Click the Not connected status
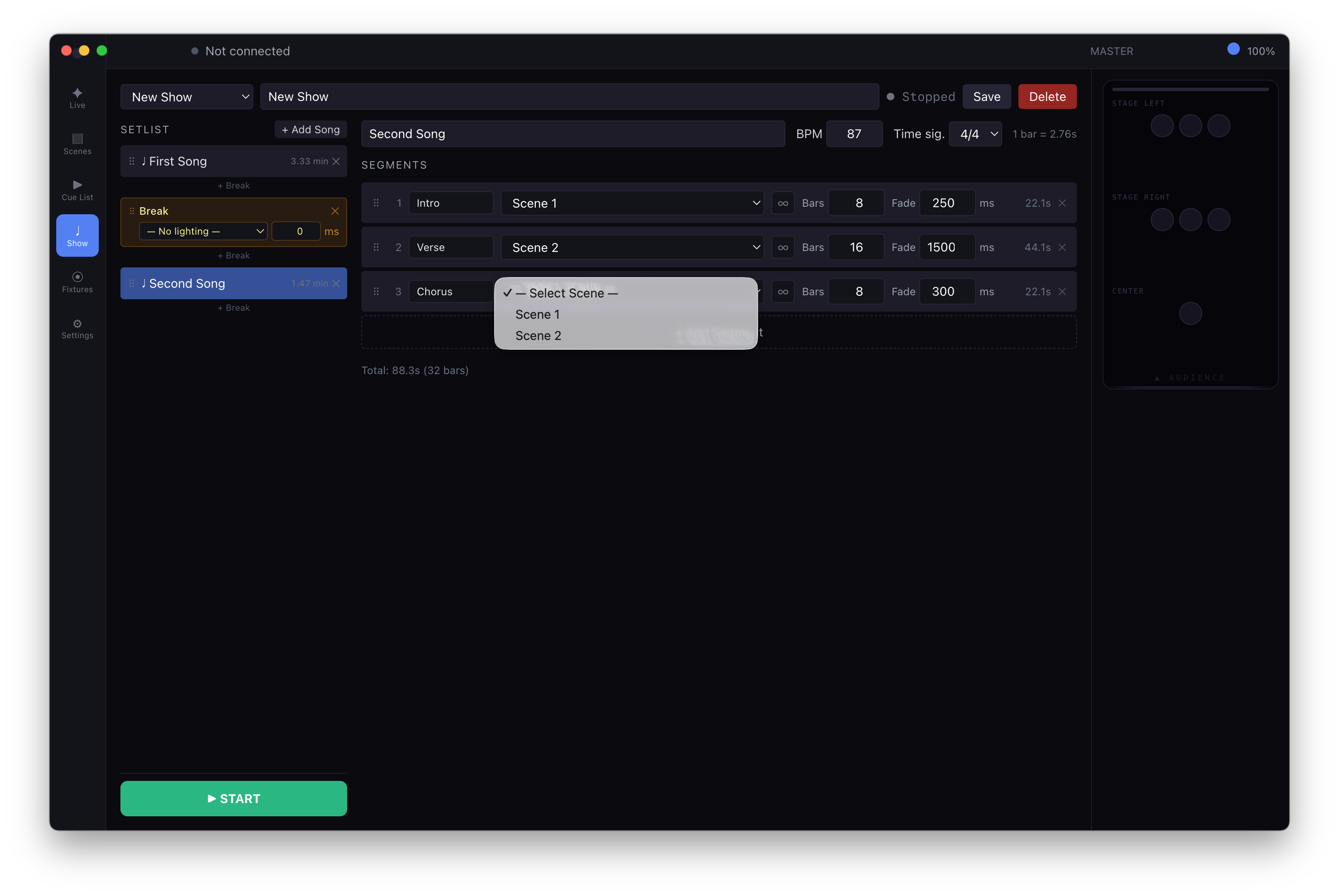1339x896 pixels. tap(240, 51)
